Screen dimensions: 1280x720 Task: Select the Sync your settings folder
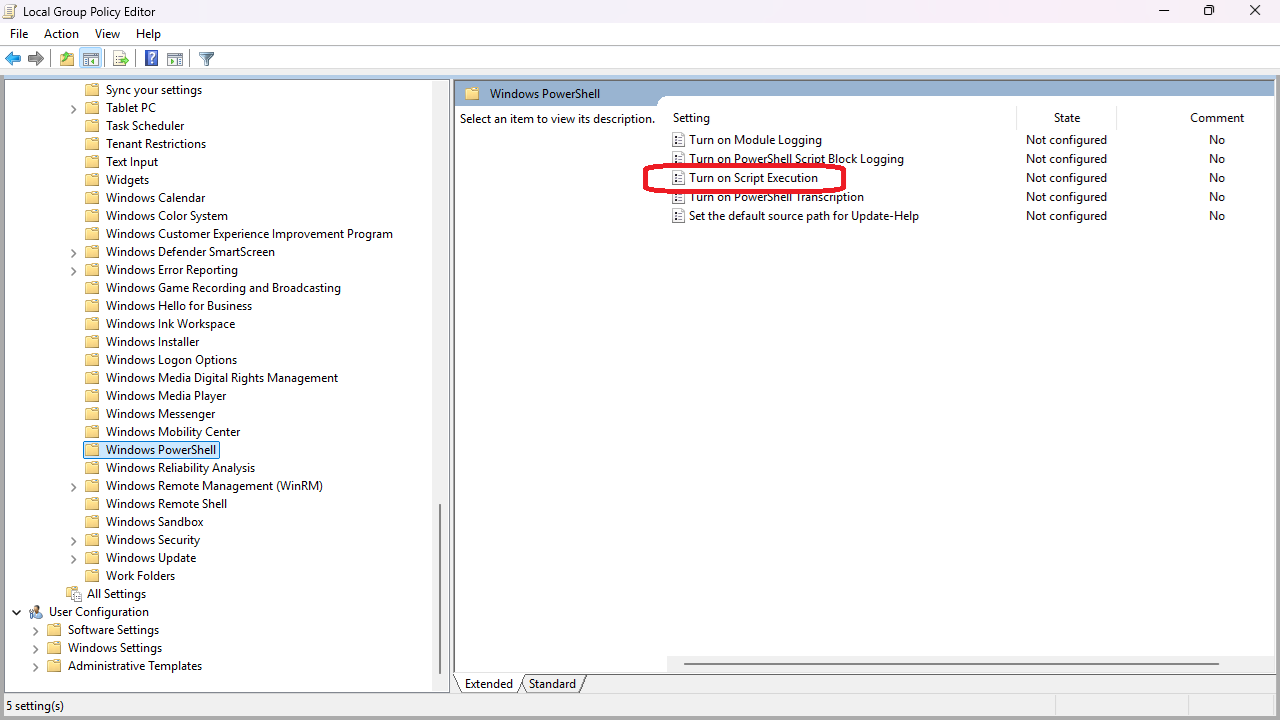(x=154, y=90)
